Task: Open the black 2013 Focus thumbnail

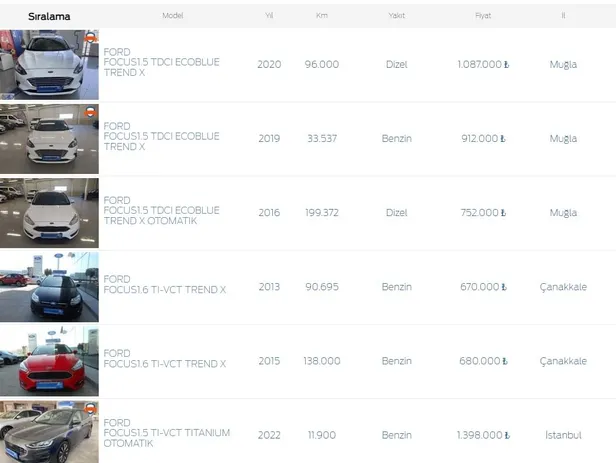Action: pos(48,286)
